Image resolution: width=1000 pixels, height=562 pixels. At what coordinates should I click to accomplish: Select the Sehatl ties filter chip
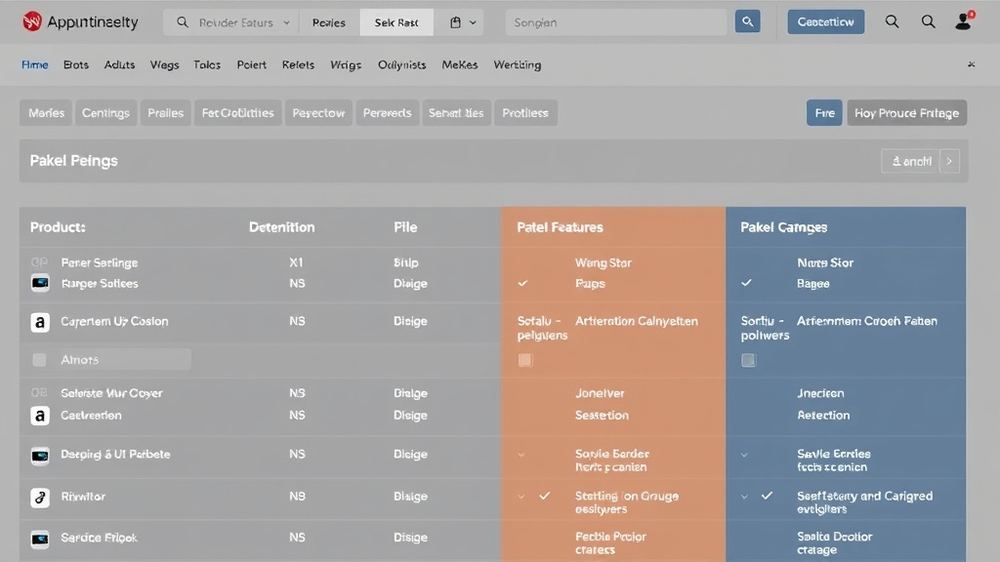tap(456, 113)
